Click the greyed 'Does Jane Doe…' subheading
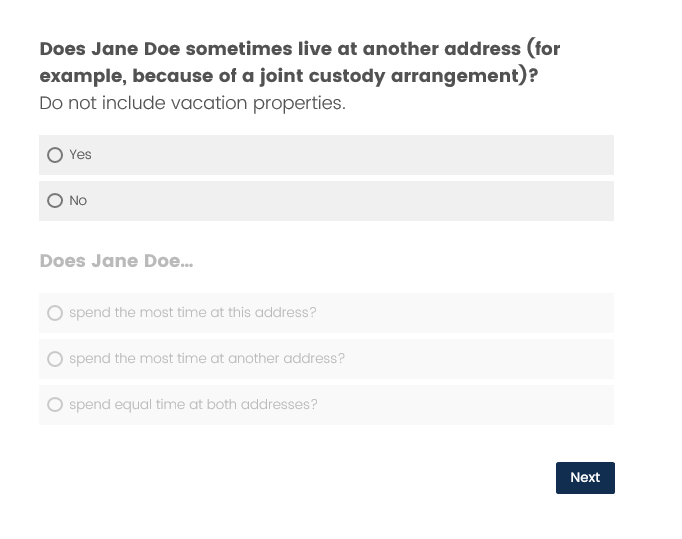The image size is (682, 539). coord(116,261)
